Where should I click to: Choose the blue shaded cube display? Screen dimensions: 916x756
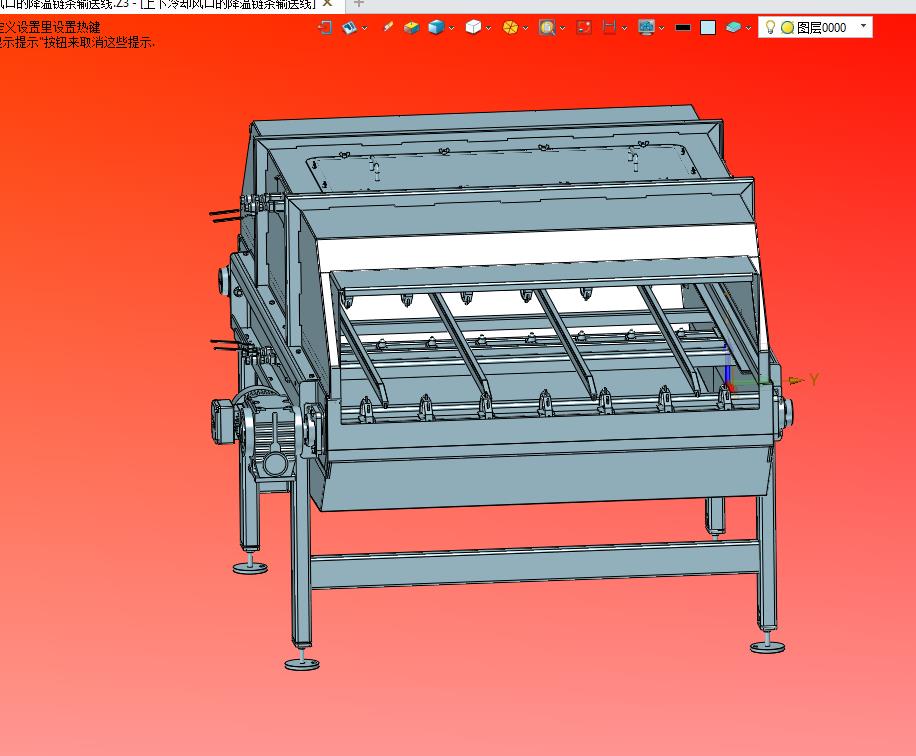pyautogui.click(x=436, y=27)
